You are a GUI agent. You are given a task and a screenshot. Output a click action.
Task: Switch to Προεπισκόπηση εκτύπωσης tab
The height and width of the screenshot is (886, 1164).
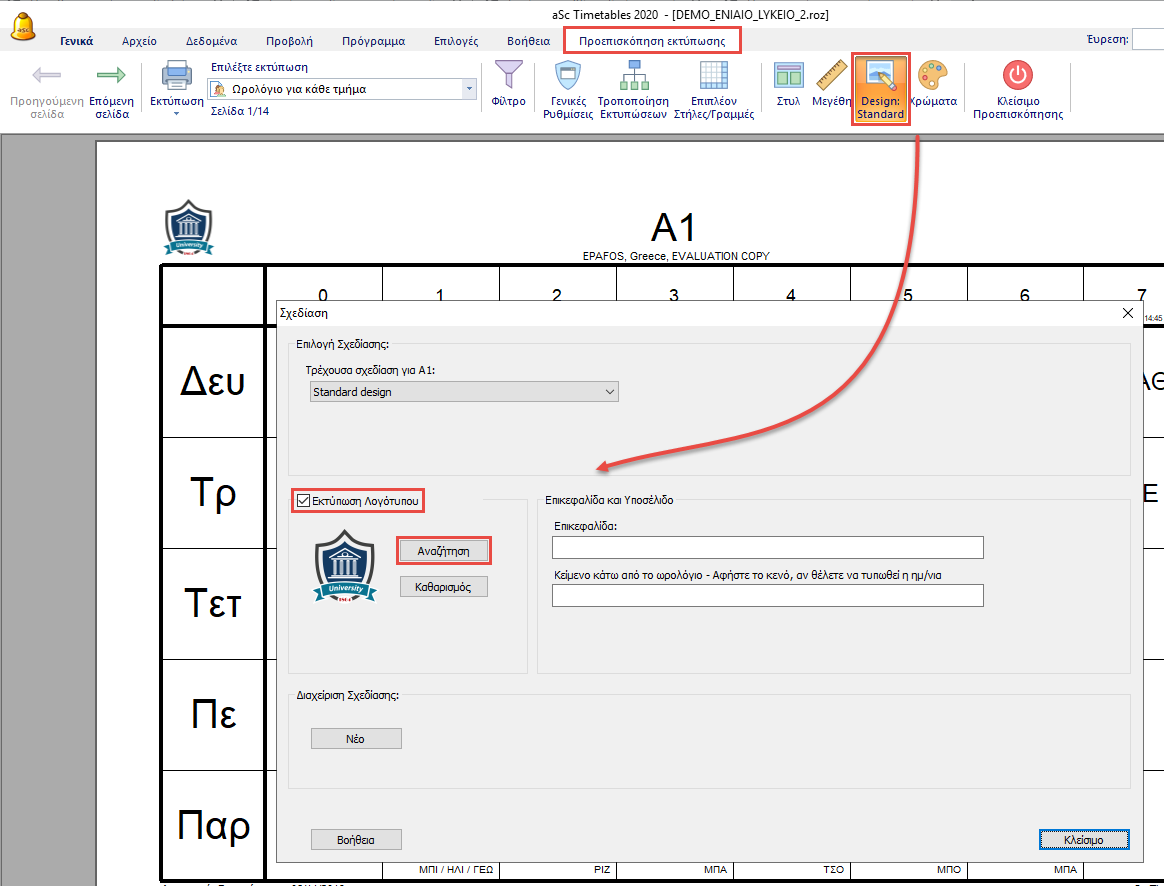click(x=652, y=41)
